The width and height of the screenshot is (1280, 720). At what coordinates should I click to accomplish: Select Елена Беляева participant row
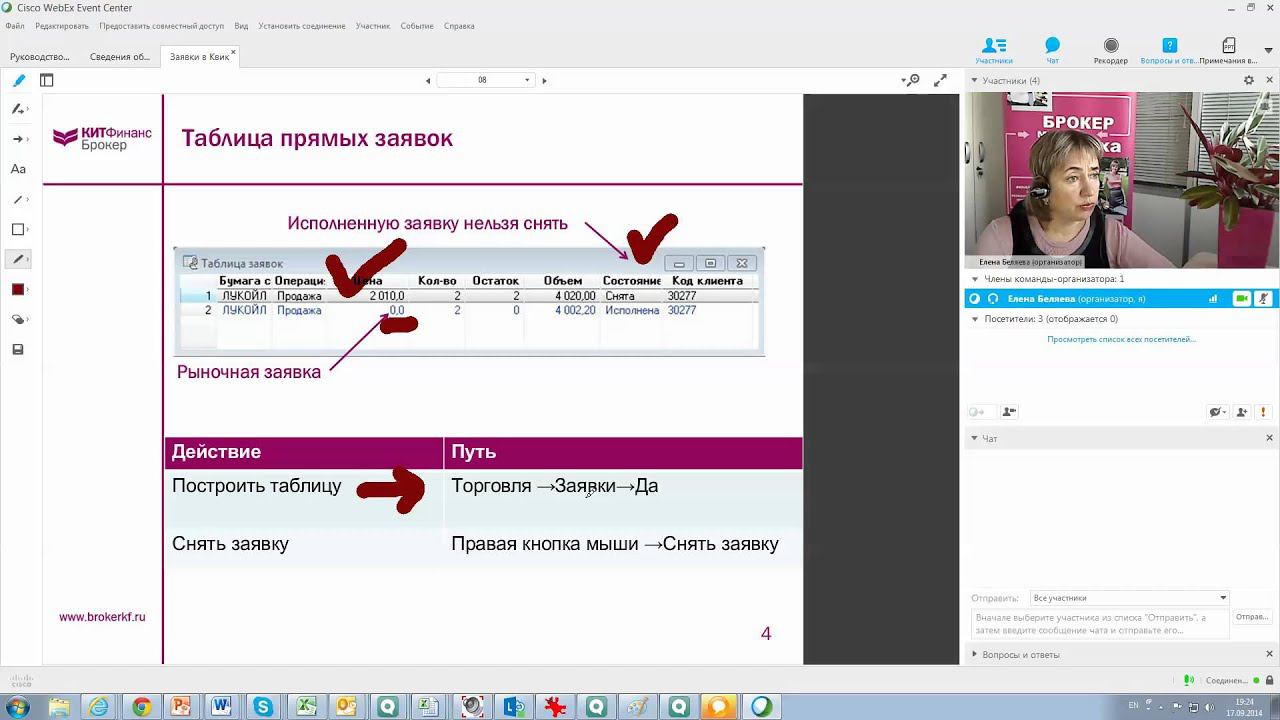pyautogui.click(x=1121, y=298)
